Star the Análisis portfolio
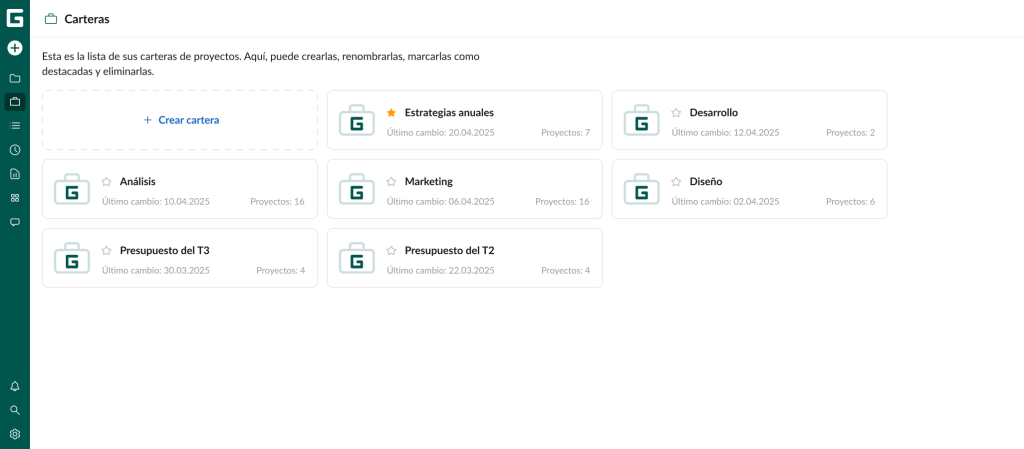This screenshot has width=1024, height=449. click(106, 181)
